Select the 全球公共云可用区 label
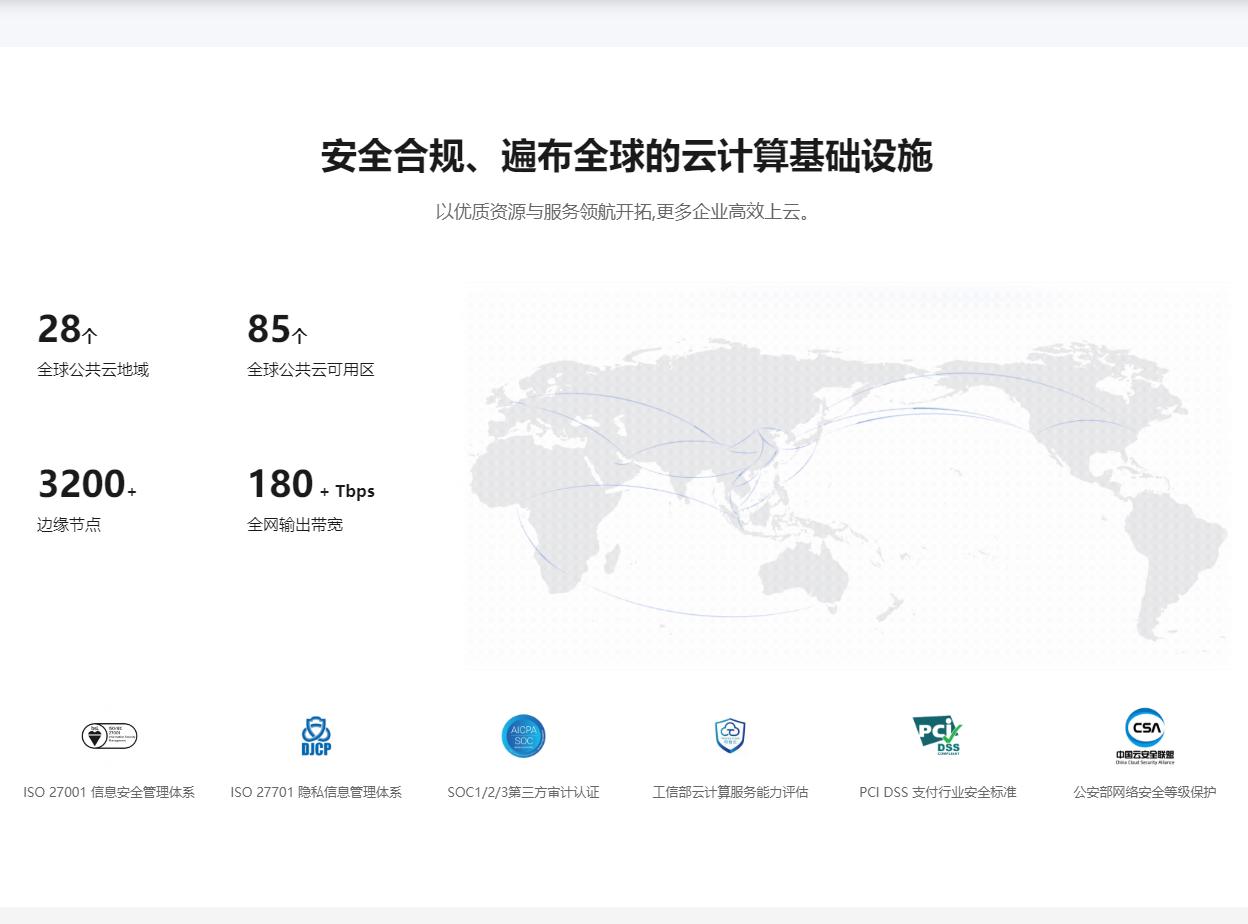This screenshot has width=1248, height=924. click(310, 370)
